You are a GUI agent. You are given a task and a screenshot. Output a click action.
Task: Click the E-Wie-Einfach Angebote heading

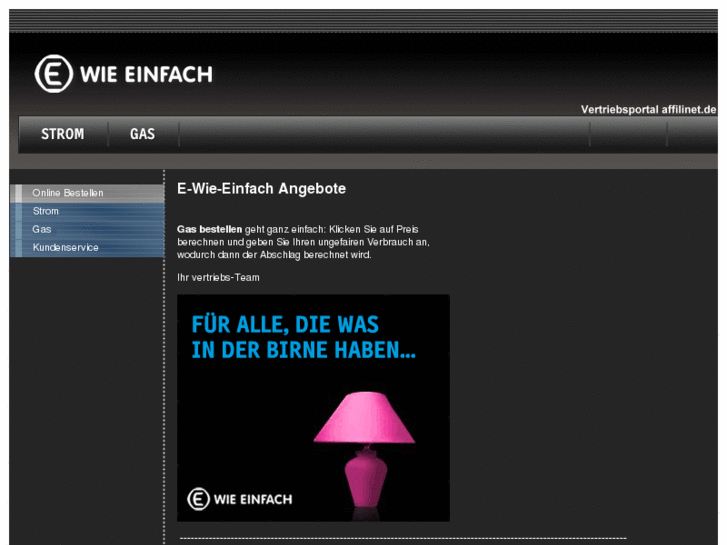click(x=261, y=189)
